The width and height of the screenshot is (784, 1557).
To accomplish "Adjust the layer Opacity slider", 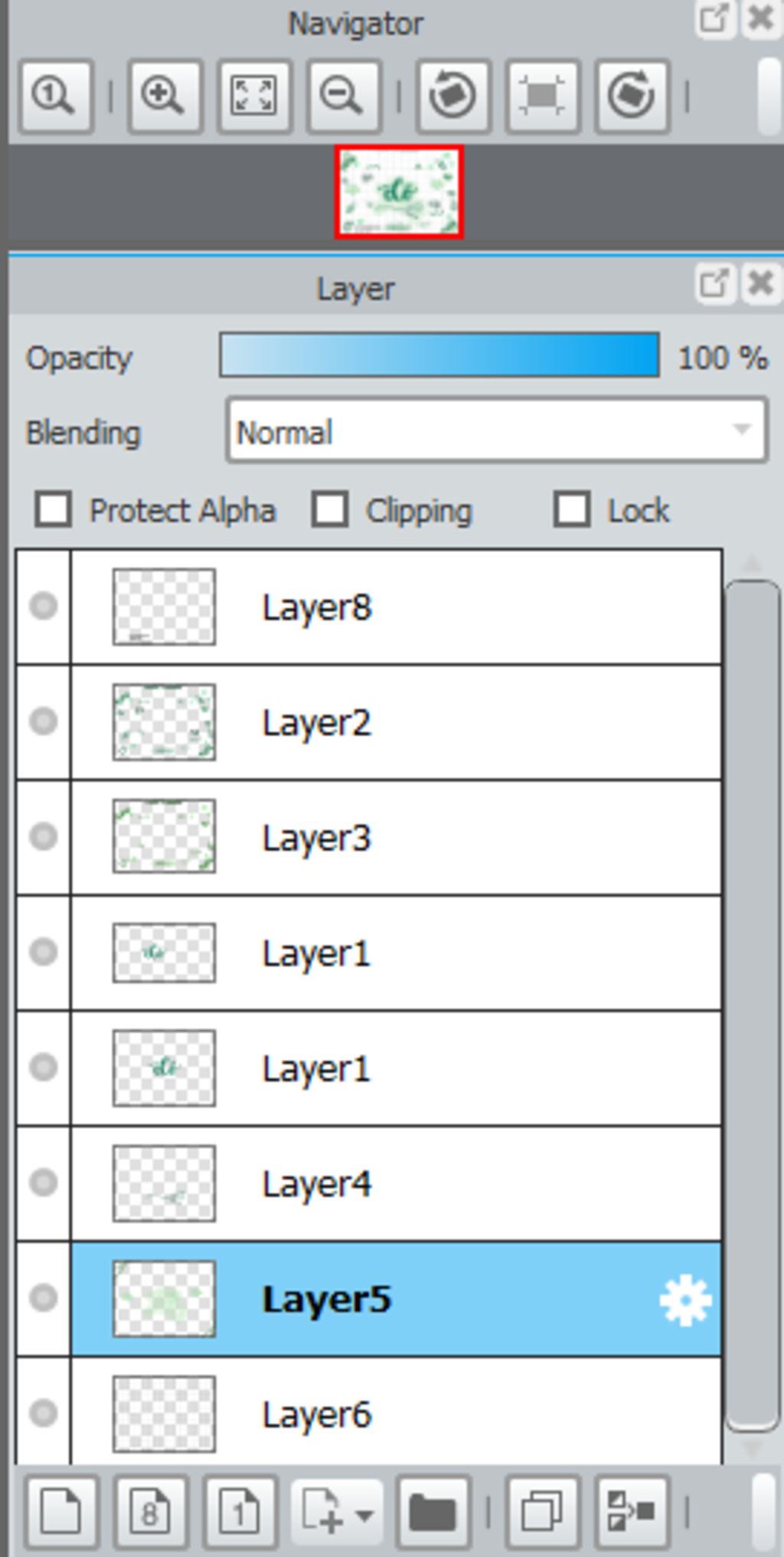I will tap(439, 355).
